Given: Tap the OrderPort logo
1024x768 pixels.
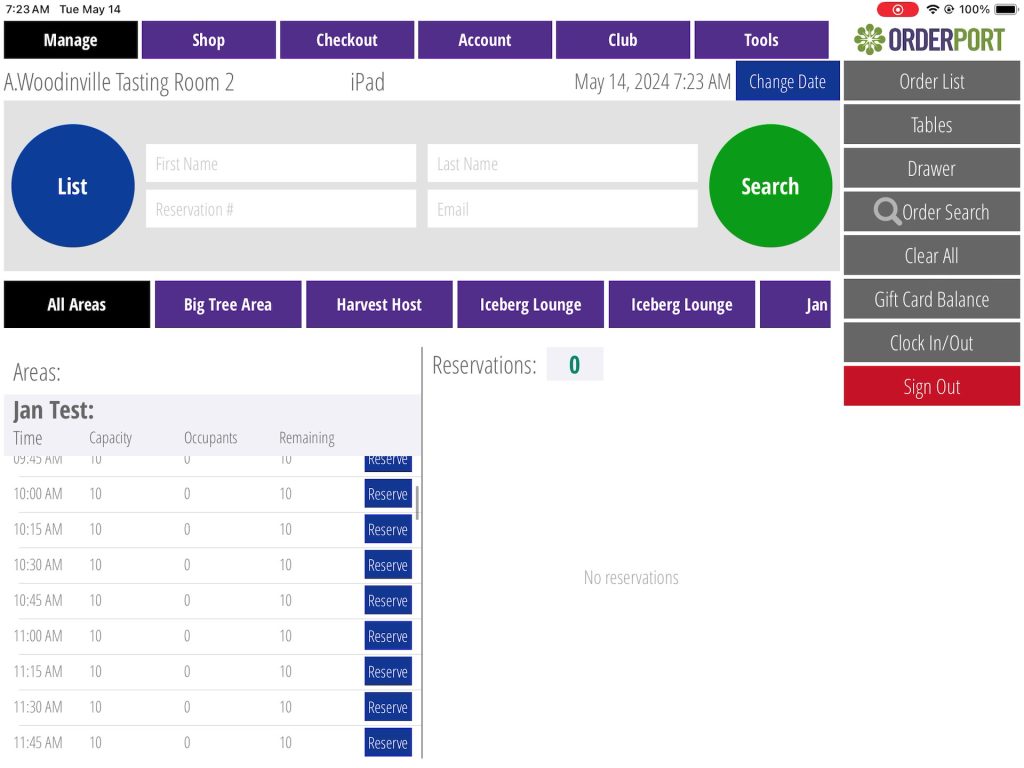Looking at the screenshot, I should tap(931, 40).
